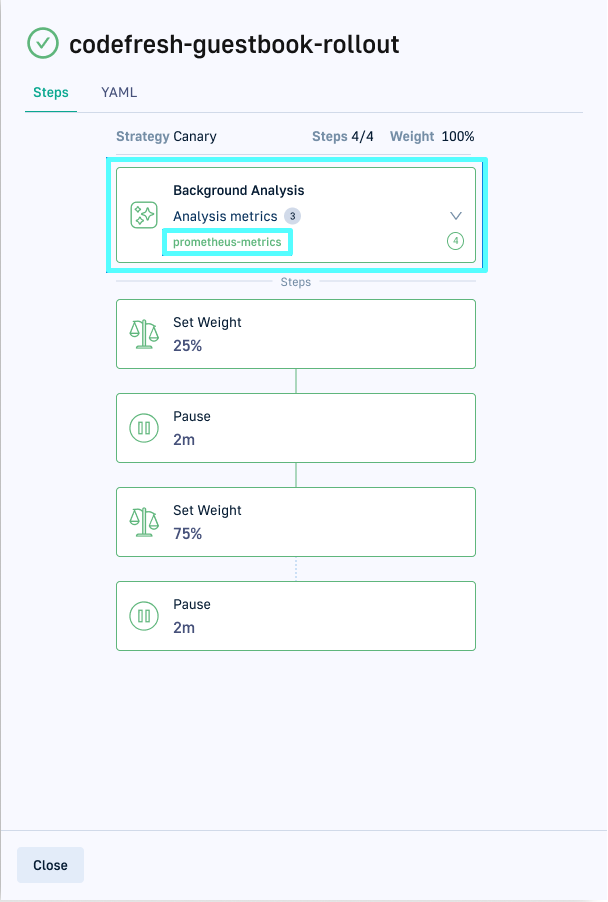Click the circled 4 badge in Background Analysis
608x902 pixels.
[x=456, y=241]
